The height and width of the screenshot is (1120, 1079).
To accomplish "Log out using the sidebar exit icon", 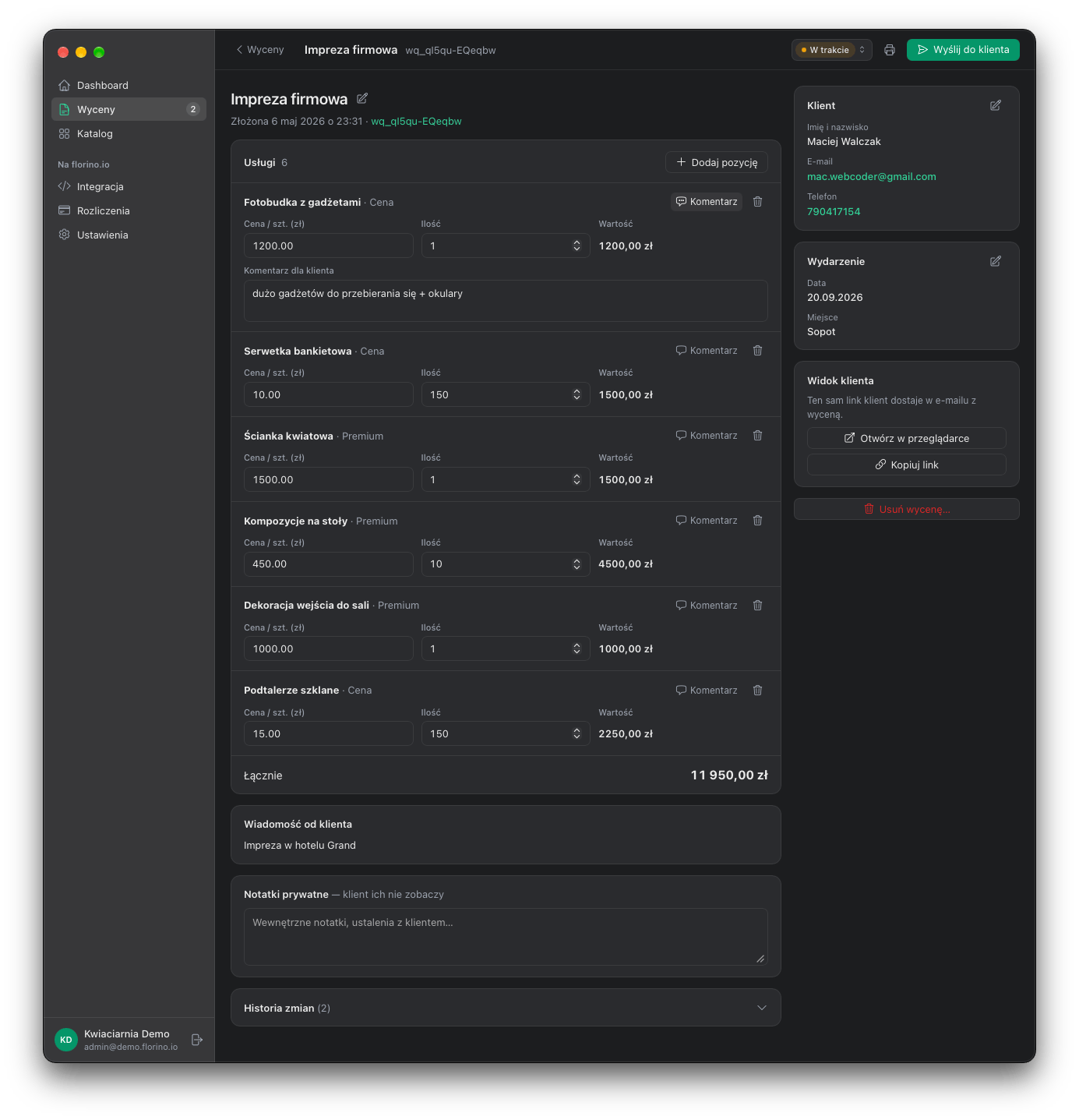I will 197,1040.
